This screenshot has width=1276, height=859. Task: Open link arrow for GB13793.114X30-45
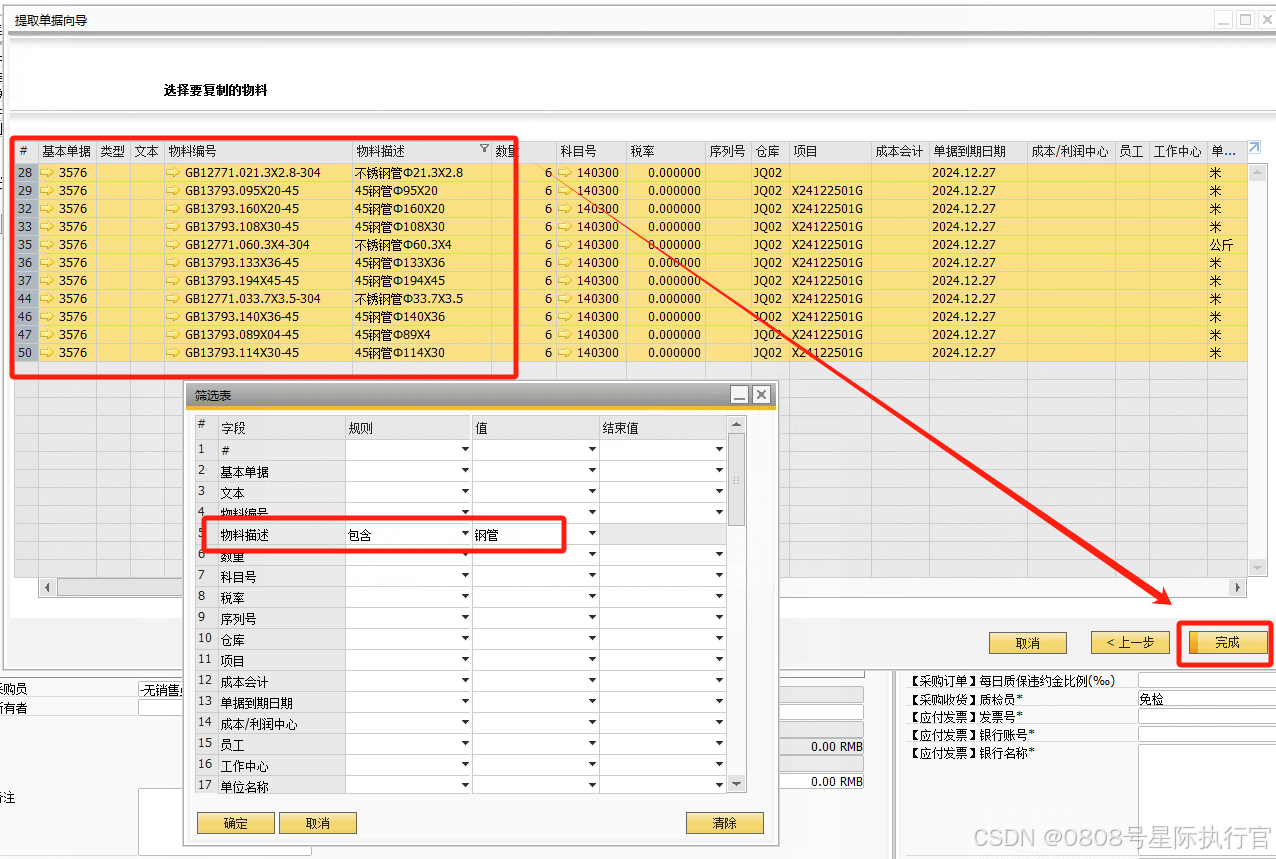click(x=174, y=353)
